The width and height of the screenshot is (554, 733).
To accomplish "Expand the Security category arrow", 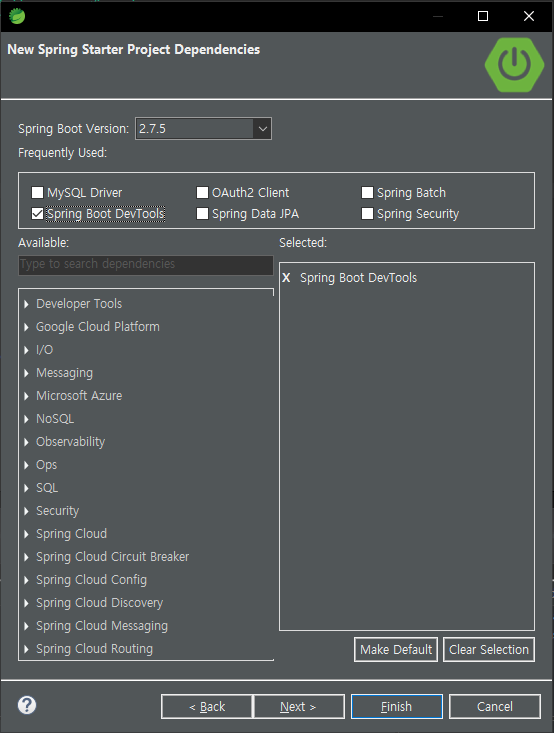I will click(26, 511).
